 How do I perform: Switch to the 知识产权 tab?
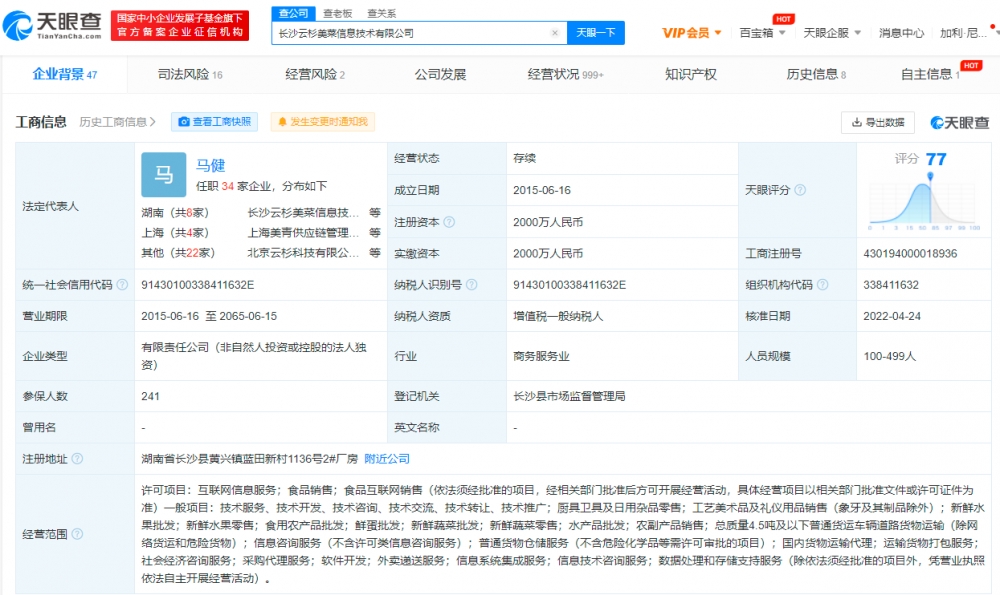click(x=691, y=75)
